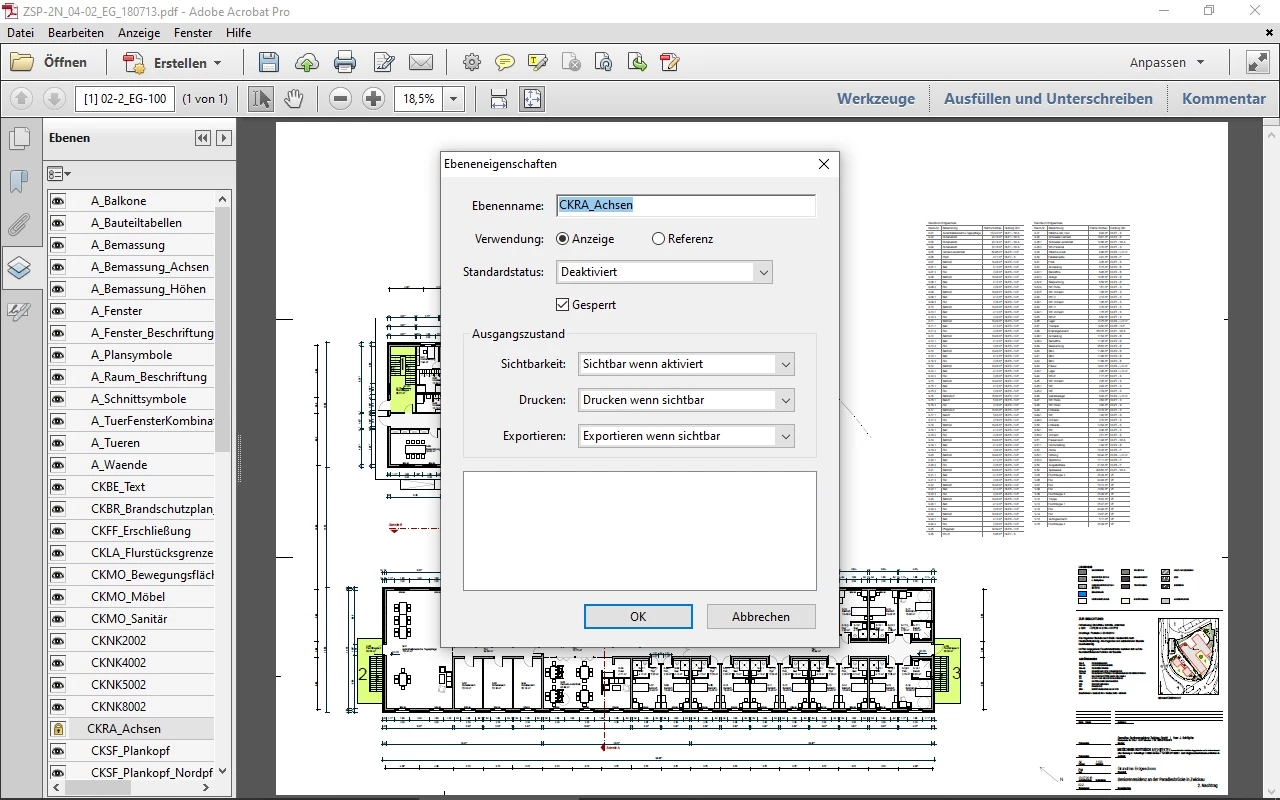Click the zoom in plus icon
The image size is (1280, 800).
tap(373, 99)
